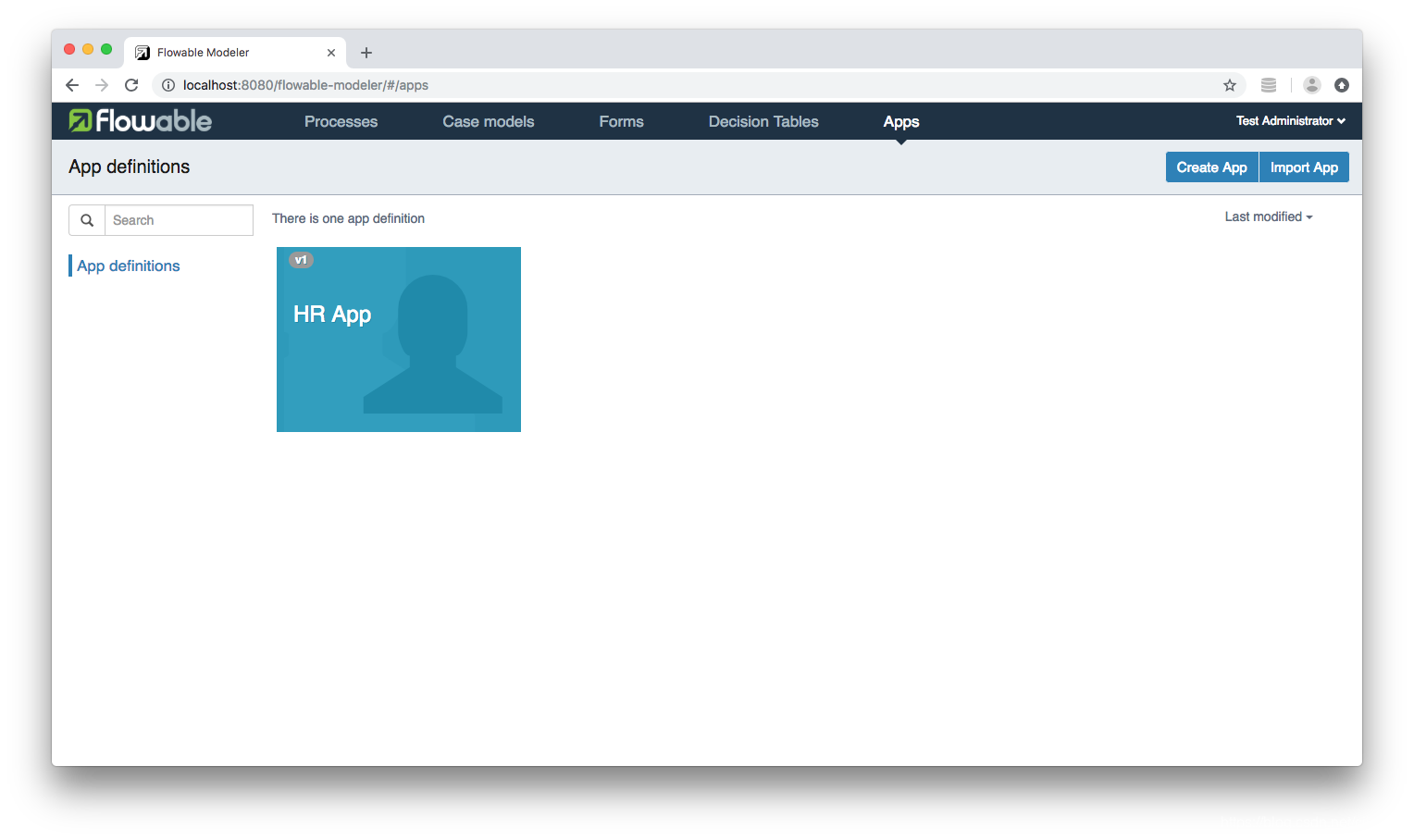
Task: Click the search magnifier icon
Action: tap(87, 220)
